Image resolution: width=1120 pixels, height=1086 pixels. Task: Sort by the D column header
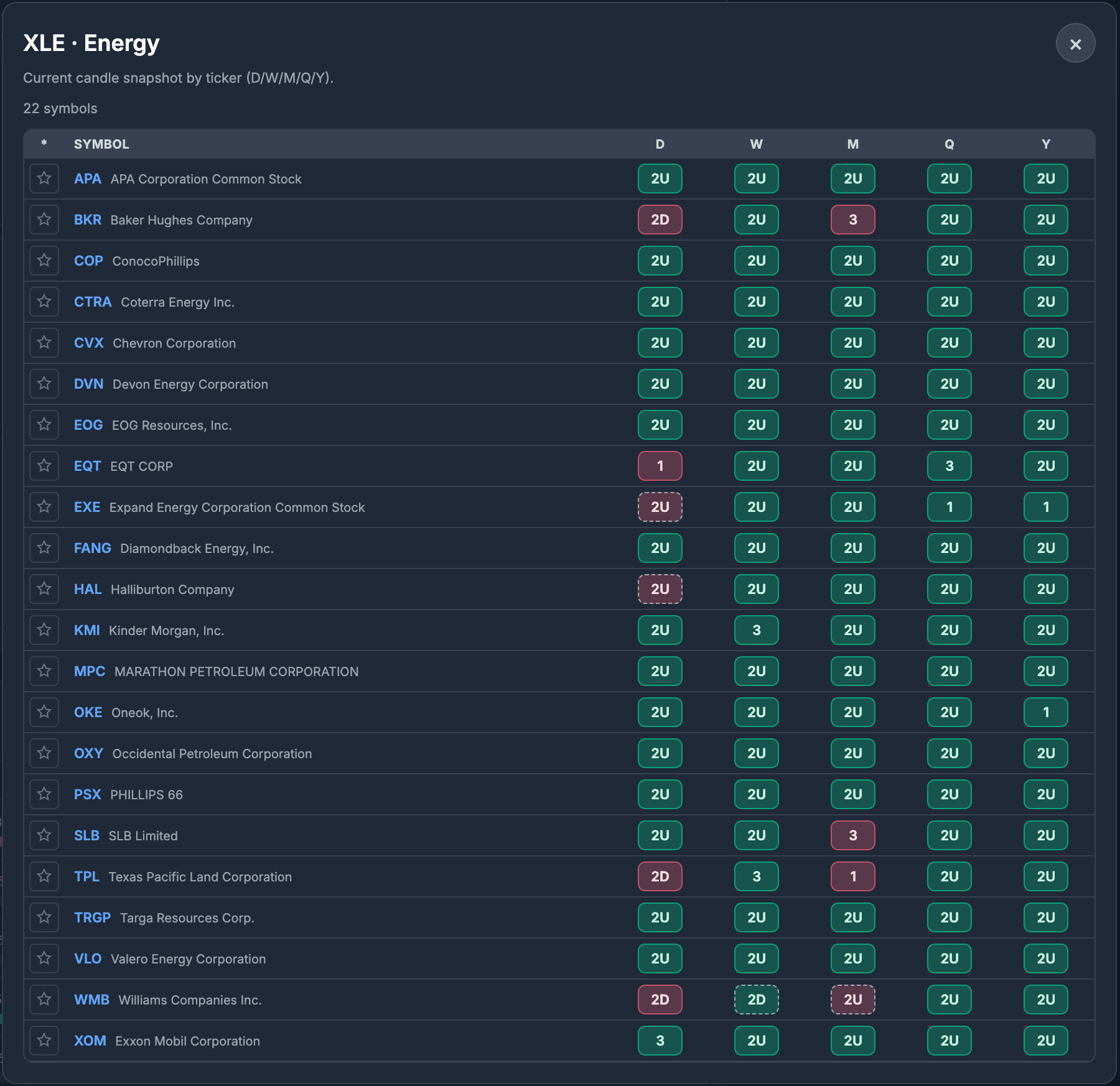[660, 144]
